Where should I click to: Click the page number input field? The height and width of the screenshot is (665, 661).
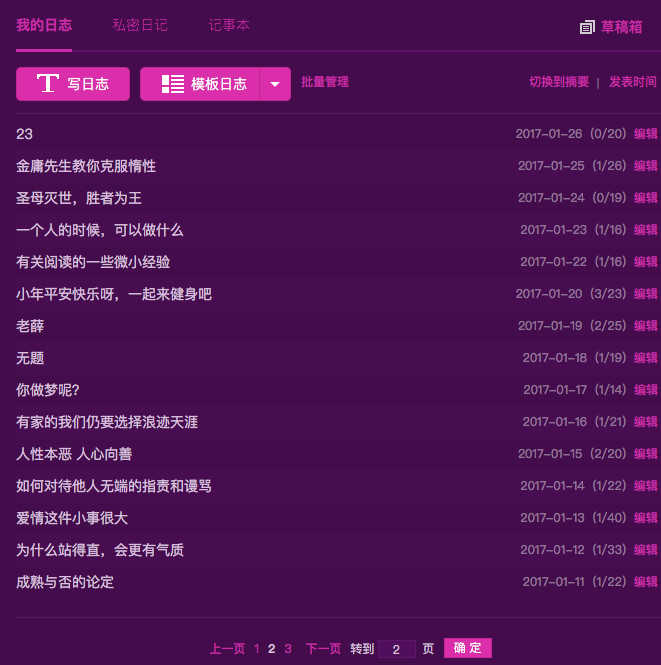[x=396, y=649]
